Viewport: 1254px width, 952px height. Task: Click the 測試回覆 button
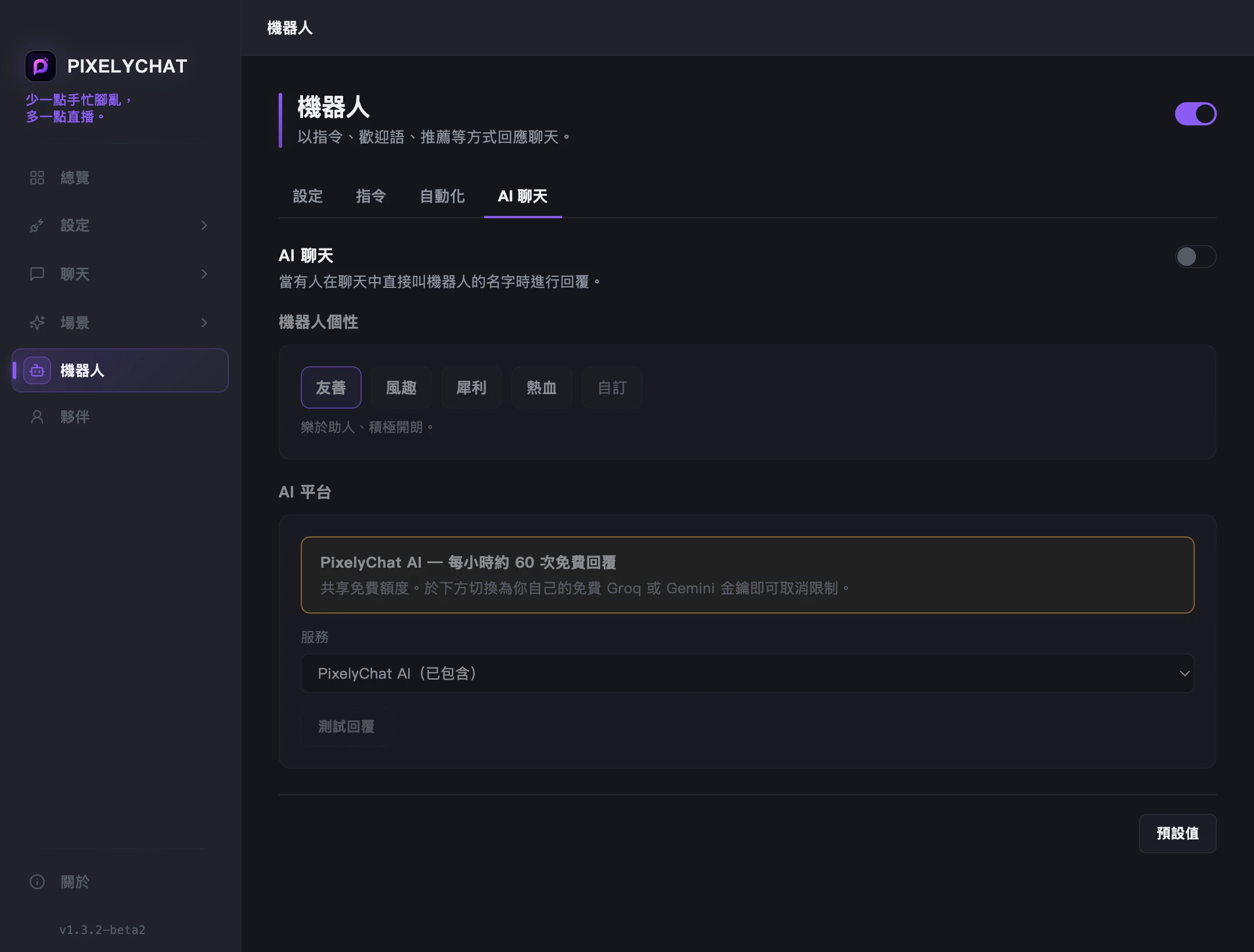tap(346, 727)
